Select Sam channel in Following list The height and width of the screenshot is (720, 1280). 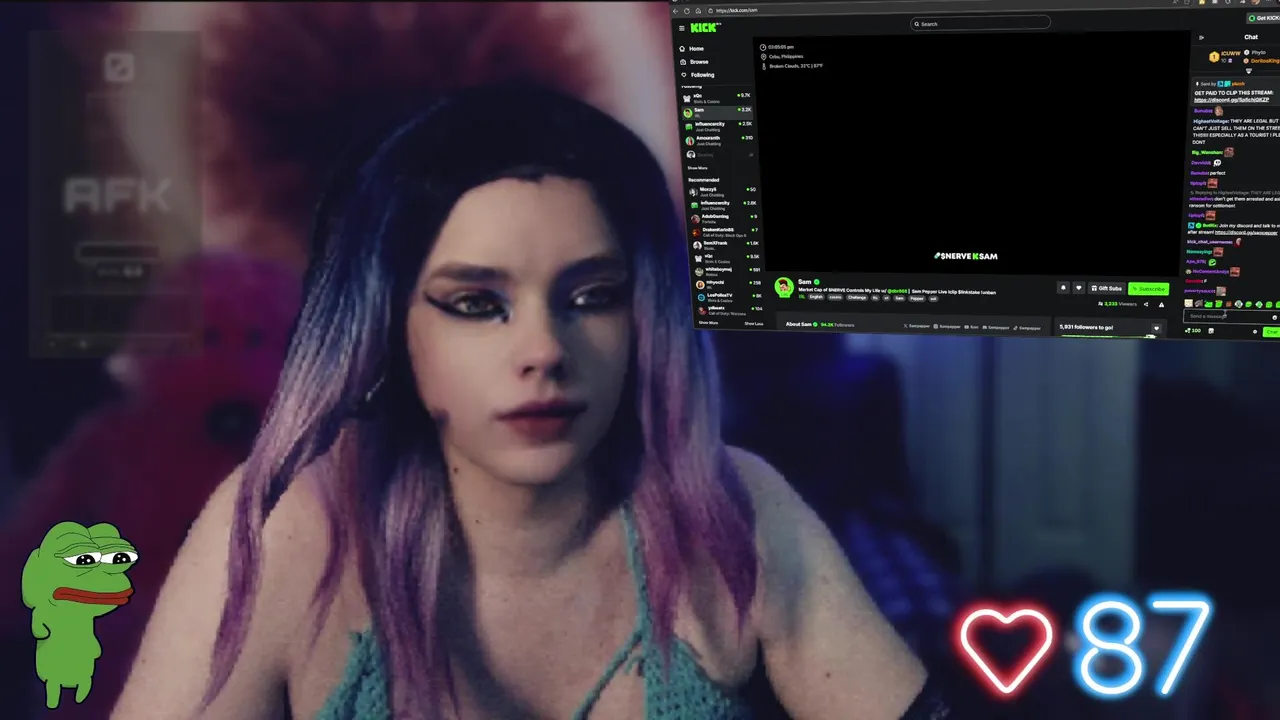(x=717, y=113)
